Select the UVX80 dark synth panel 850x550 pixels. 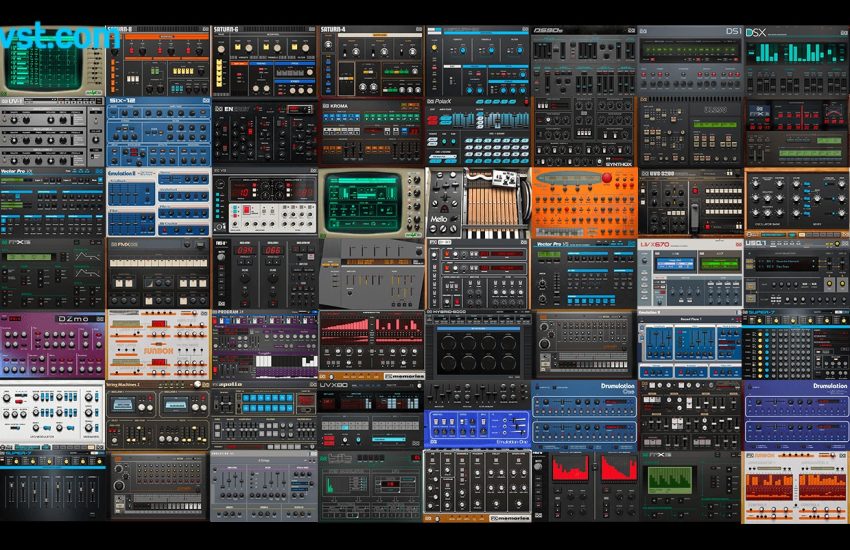click(x=371, y=416)
